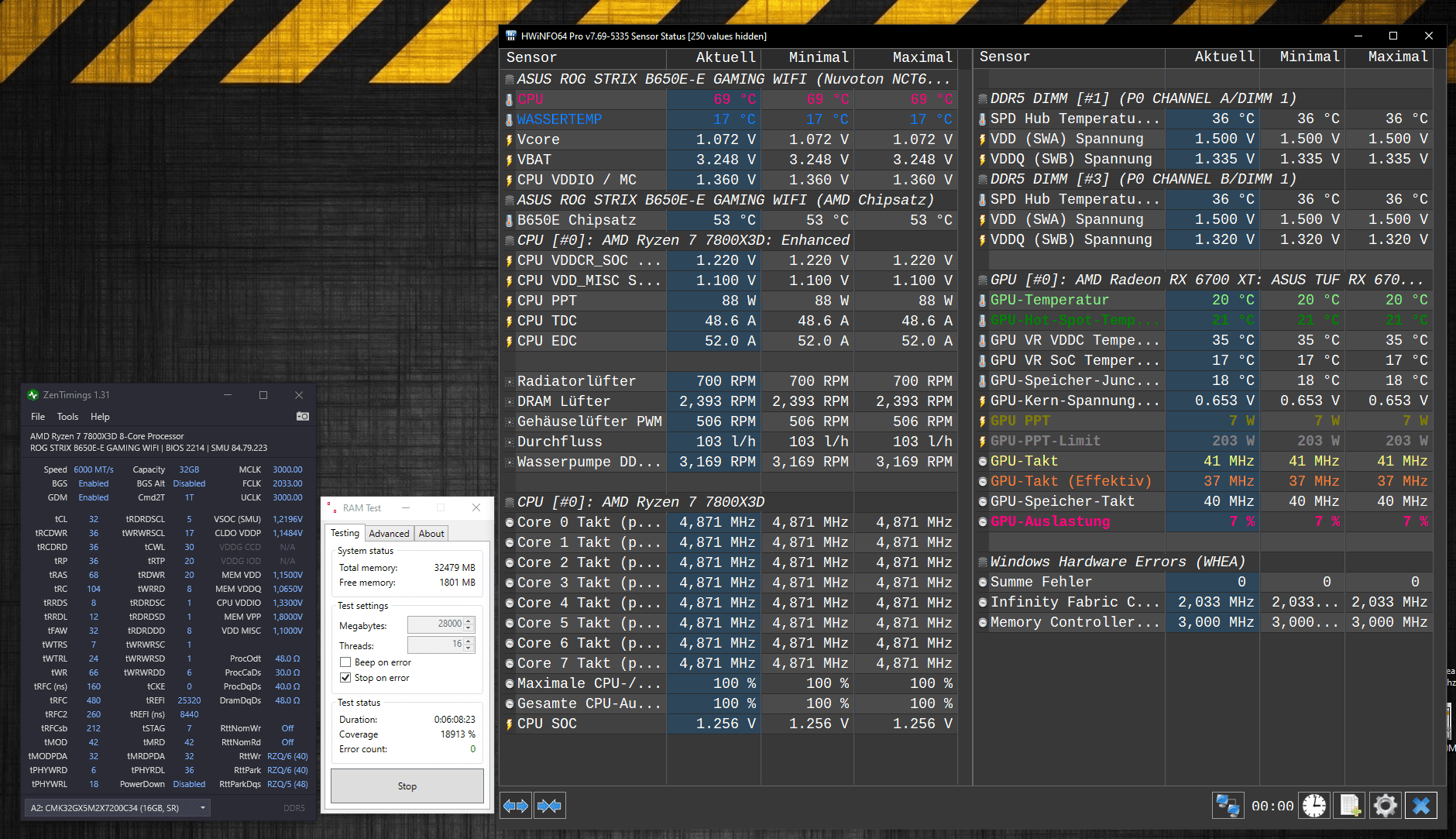Click the blue X close sensors icon

[1420, 806]
